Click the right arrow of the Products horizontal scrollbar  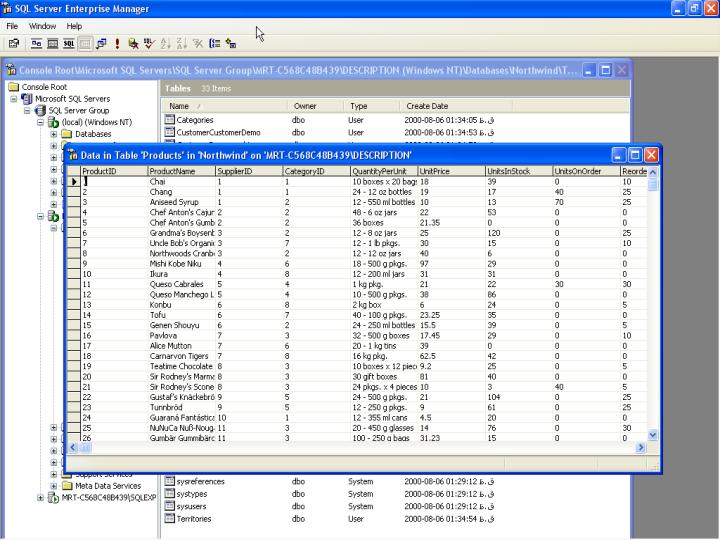coord(641,447)
